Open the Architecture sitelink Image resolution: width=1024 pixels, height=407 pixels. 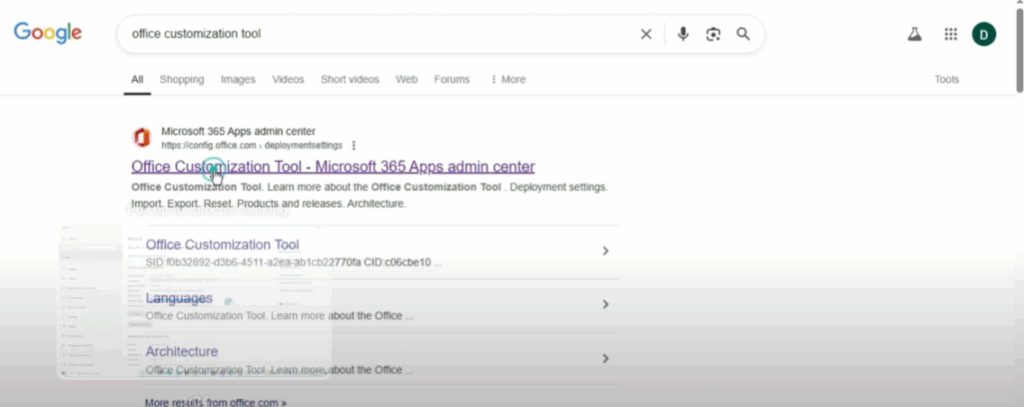182,351
